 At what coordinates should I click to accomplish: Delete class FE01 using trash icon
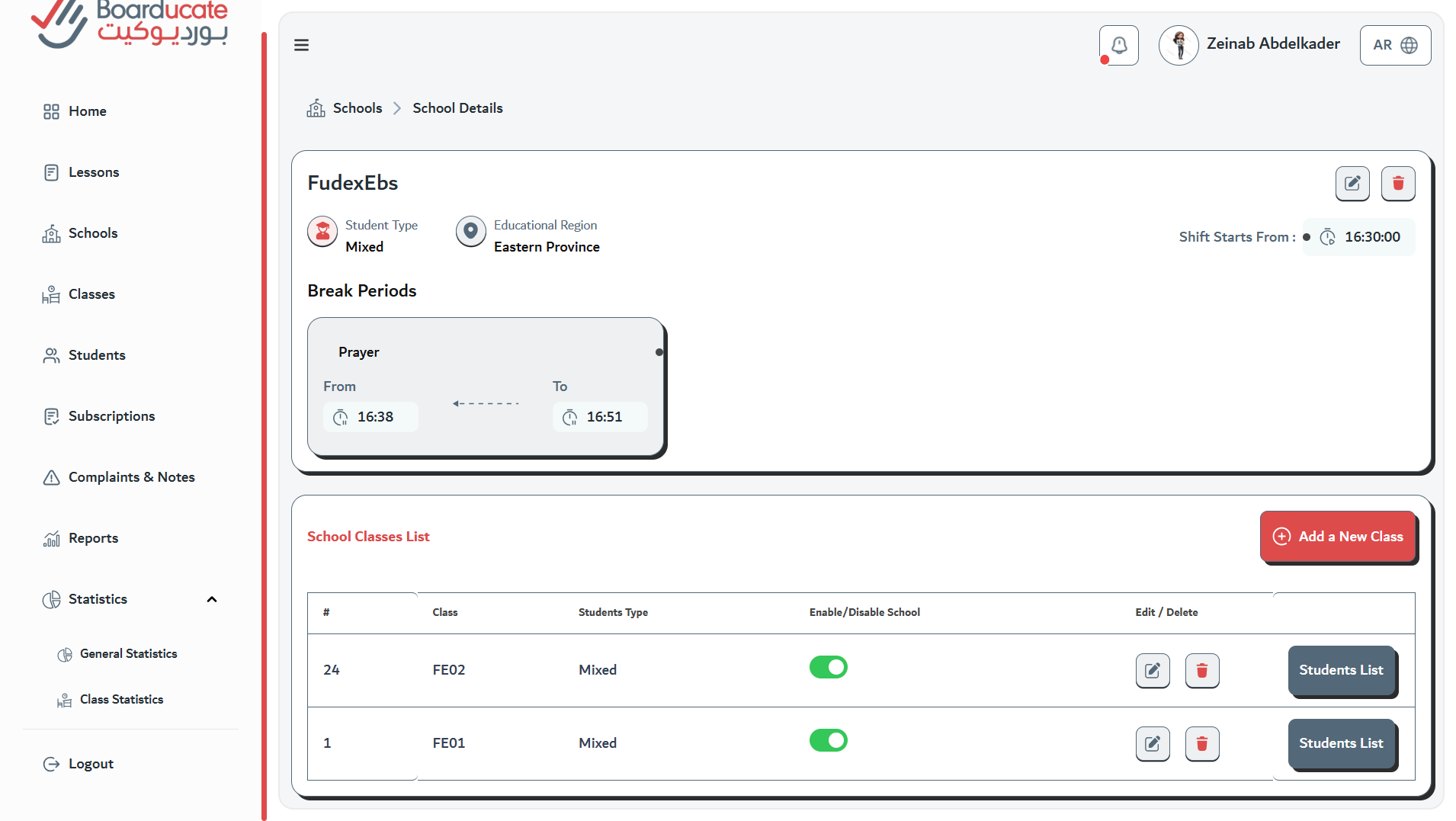click(1202, 744)
